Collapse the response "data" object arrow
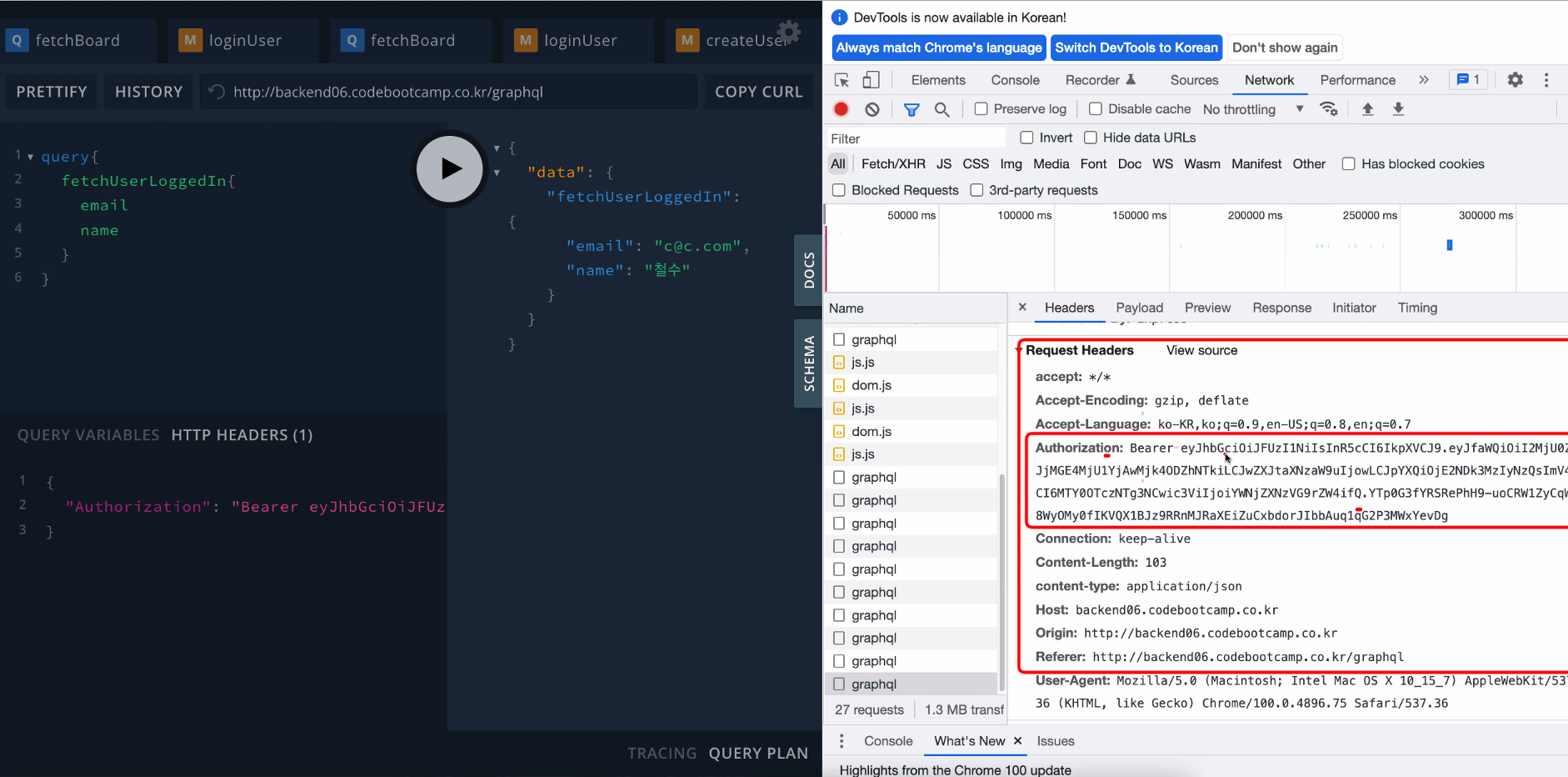 click(497, 173)
